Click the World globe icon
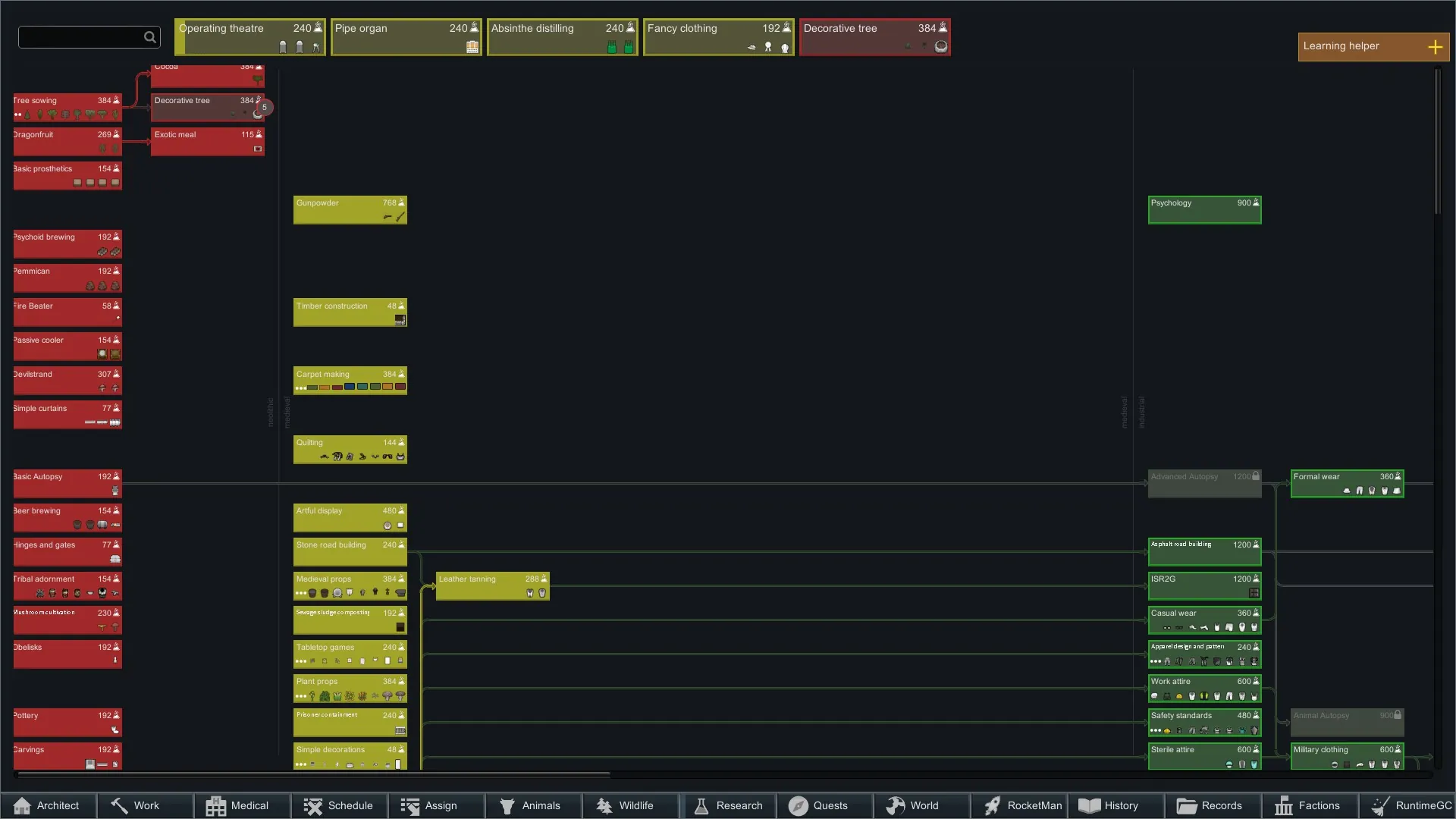 click(896, 805)
